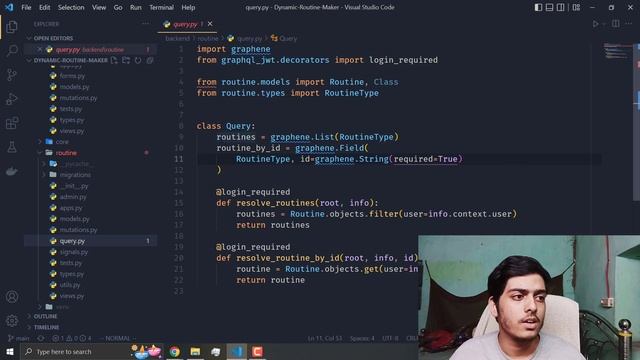The height and width of the screenshot is (360, 640).
Task: Toggle the primary side bar layout button
Action: [538, 7]
